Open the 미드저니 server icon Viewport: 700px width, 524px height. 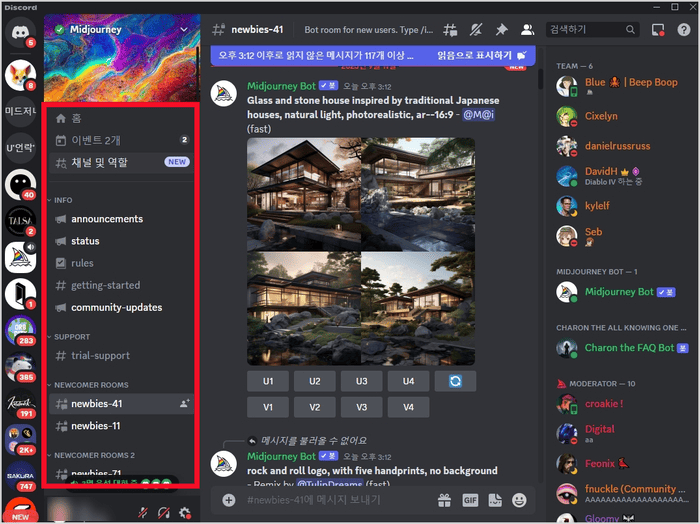20,111
